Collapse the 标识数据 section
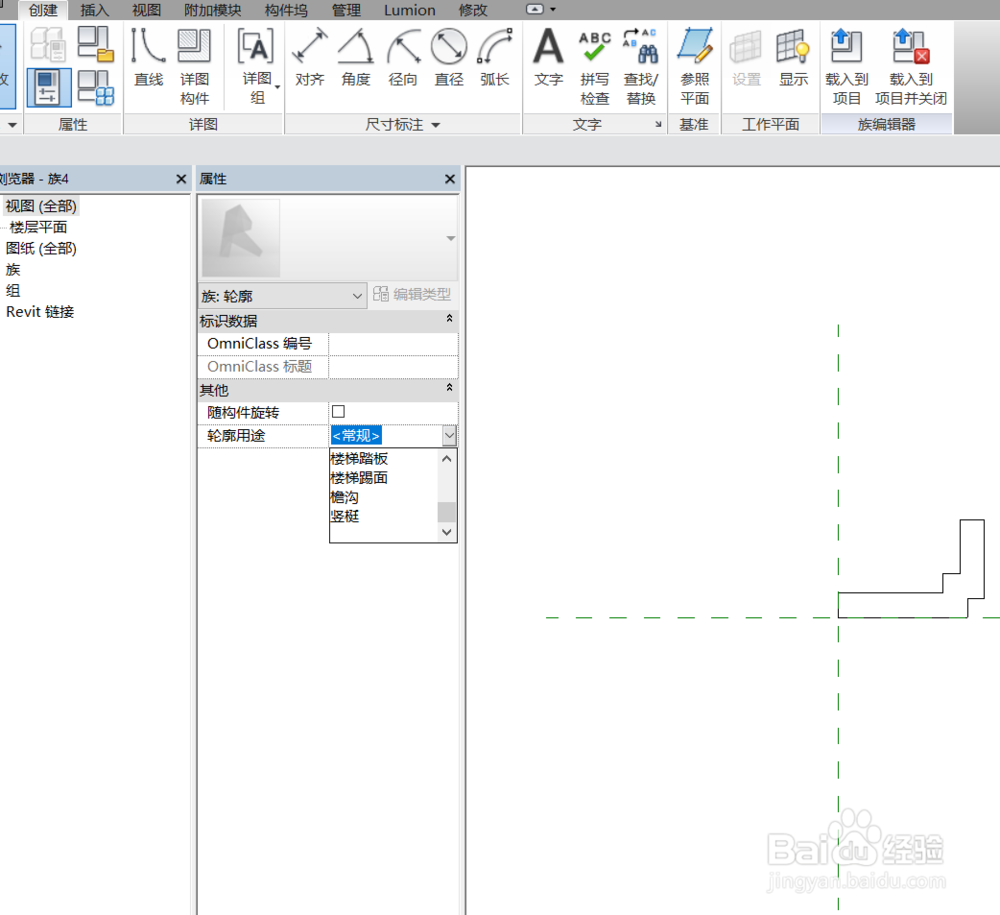This screenshot has width=1000, height=915. (x=449, y=318)
